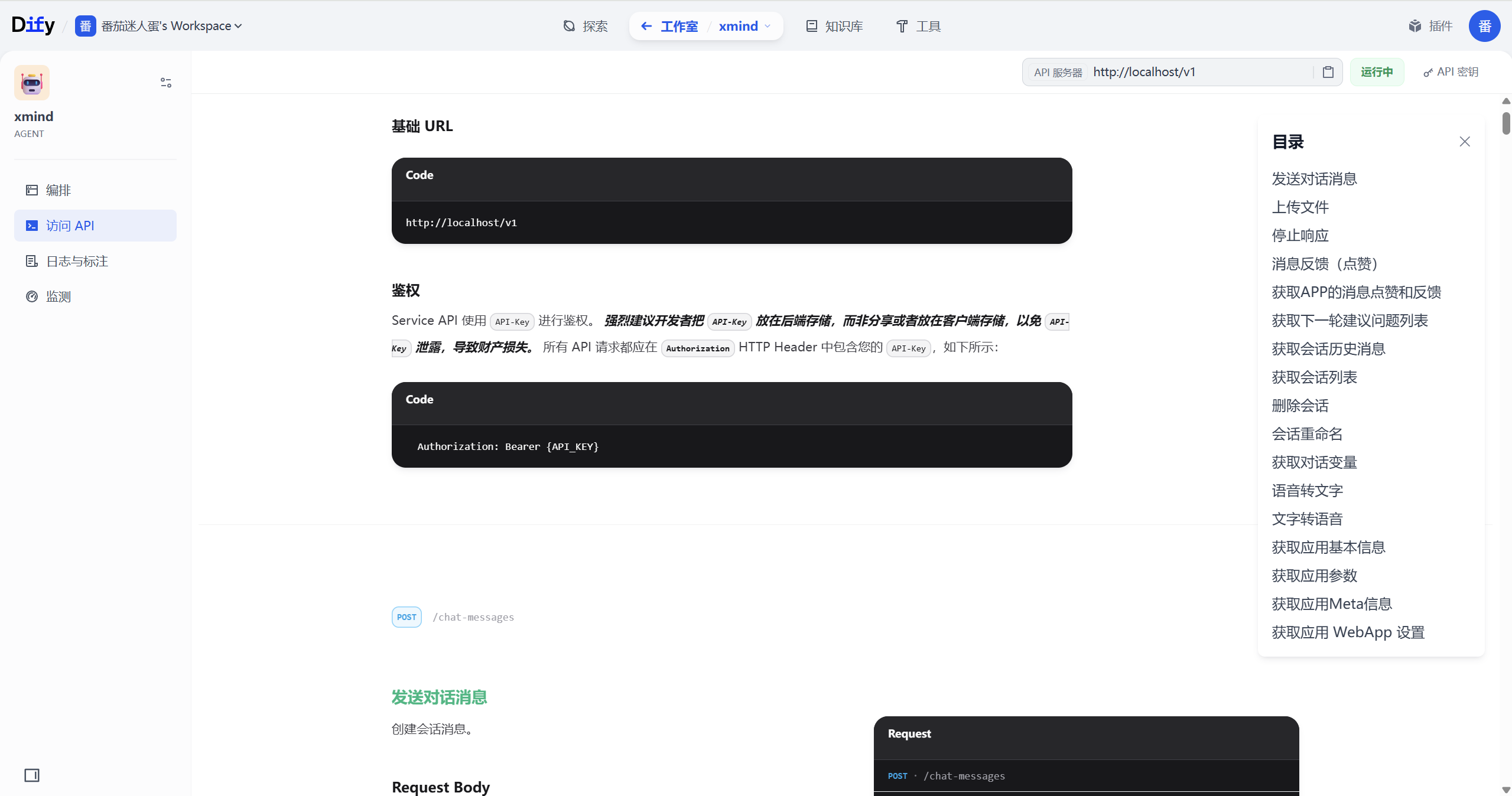Open the 工具 (Tools) icon in top bar
This screenshot has height=796, width=1512.
pos(901,26)
